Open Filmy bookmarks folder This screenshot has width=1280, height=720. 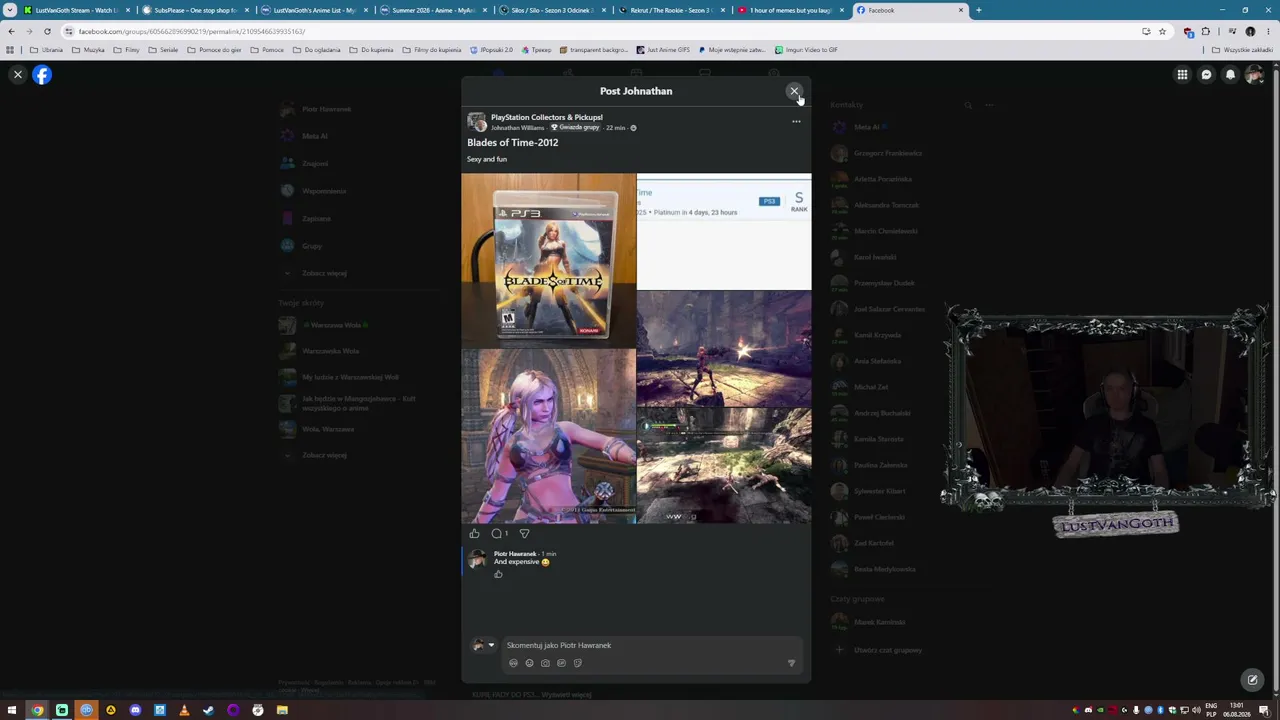point(127,50)
